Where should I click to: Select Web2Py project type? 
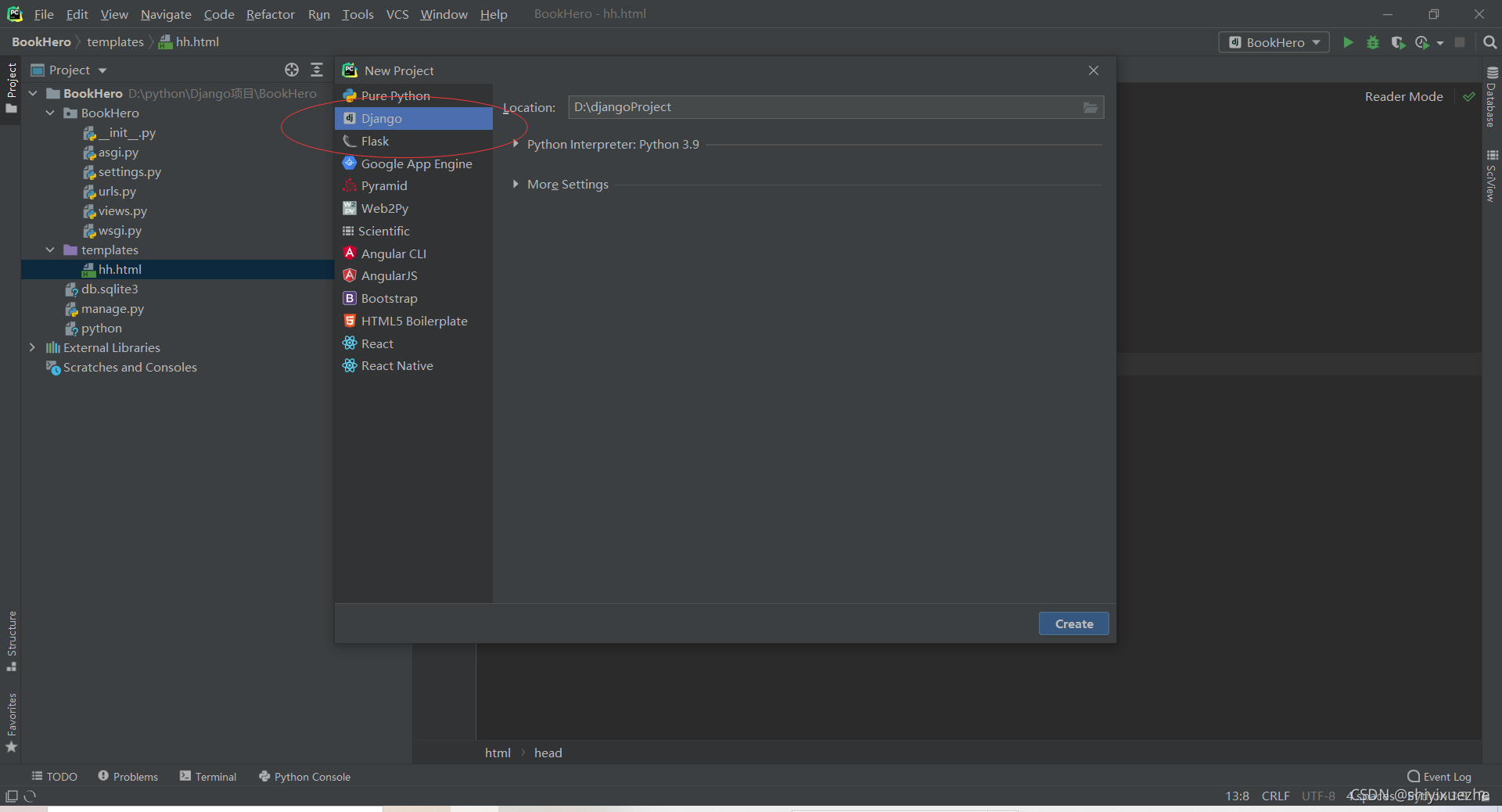tap(414, 208)
